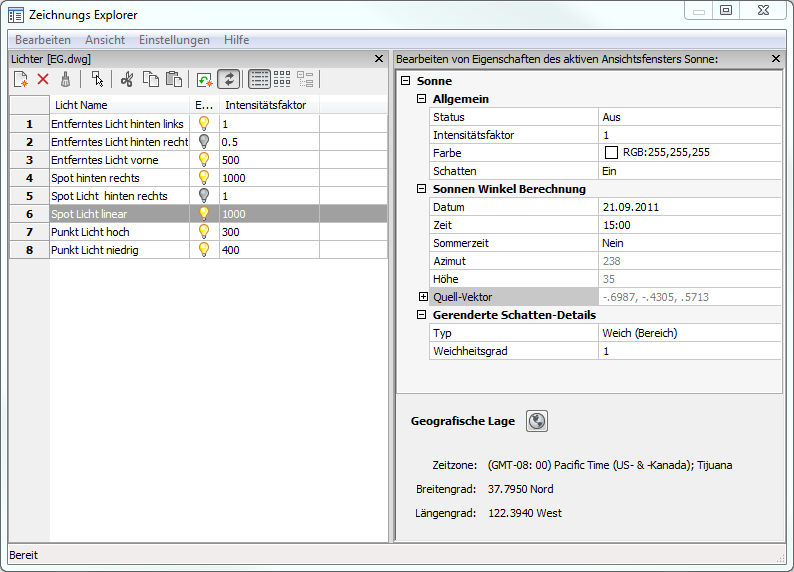Open the Ansicht menu
The height and width of the screenshot is (572, 794).
pyautogui.click(x=105, y=40)
